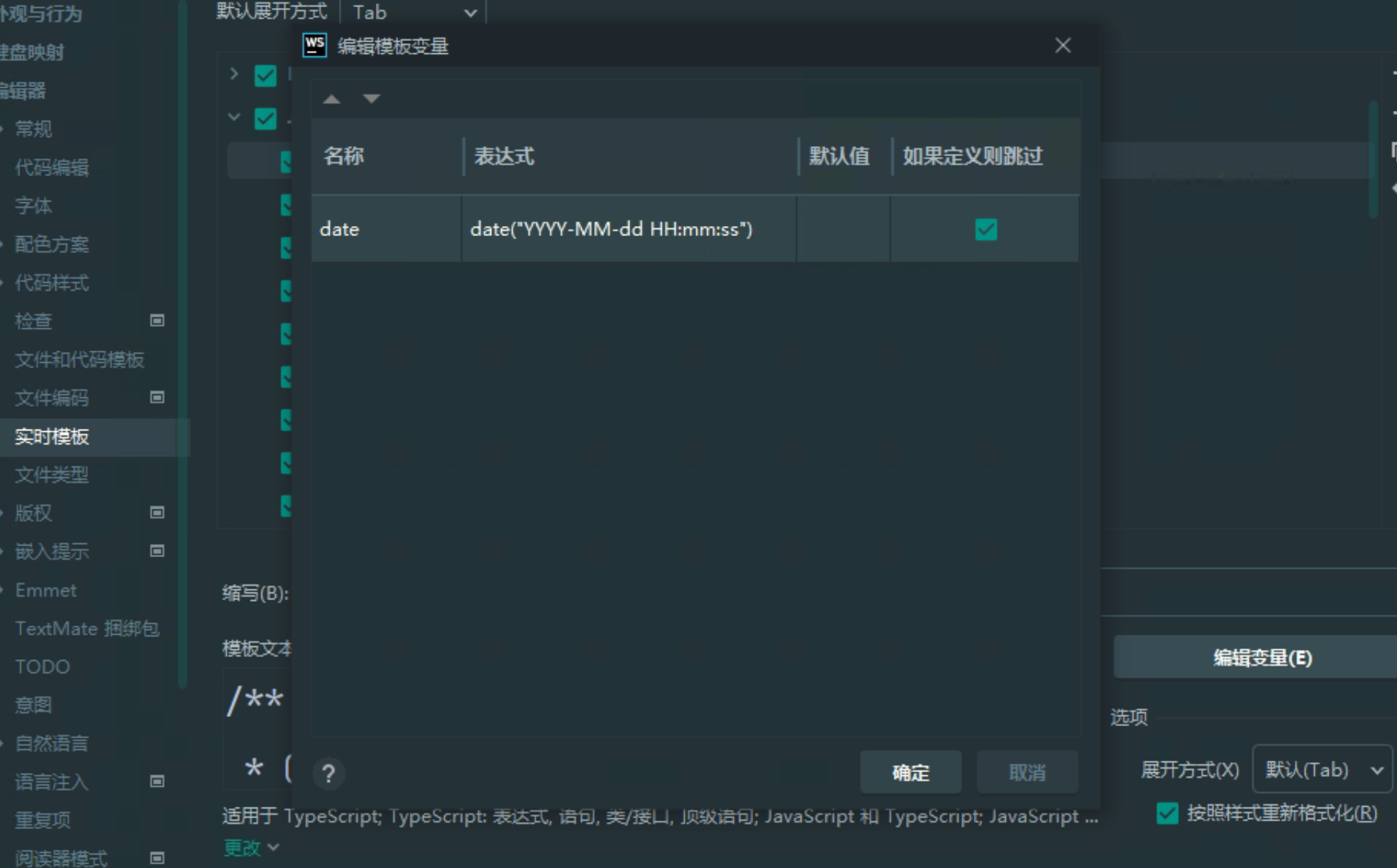Open help with the question mark button
The width and height of the screenshot is (1397, 868).
click(x=328, y=773)
